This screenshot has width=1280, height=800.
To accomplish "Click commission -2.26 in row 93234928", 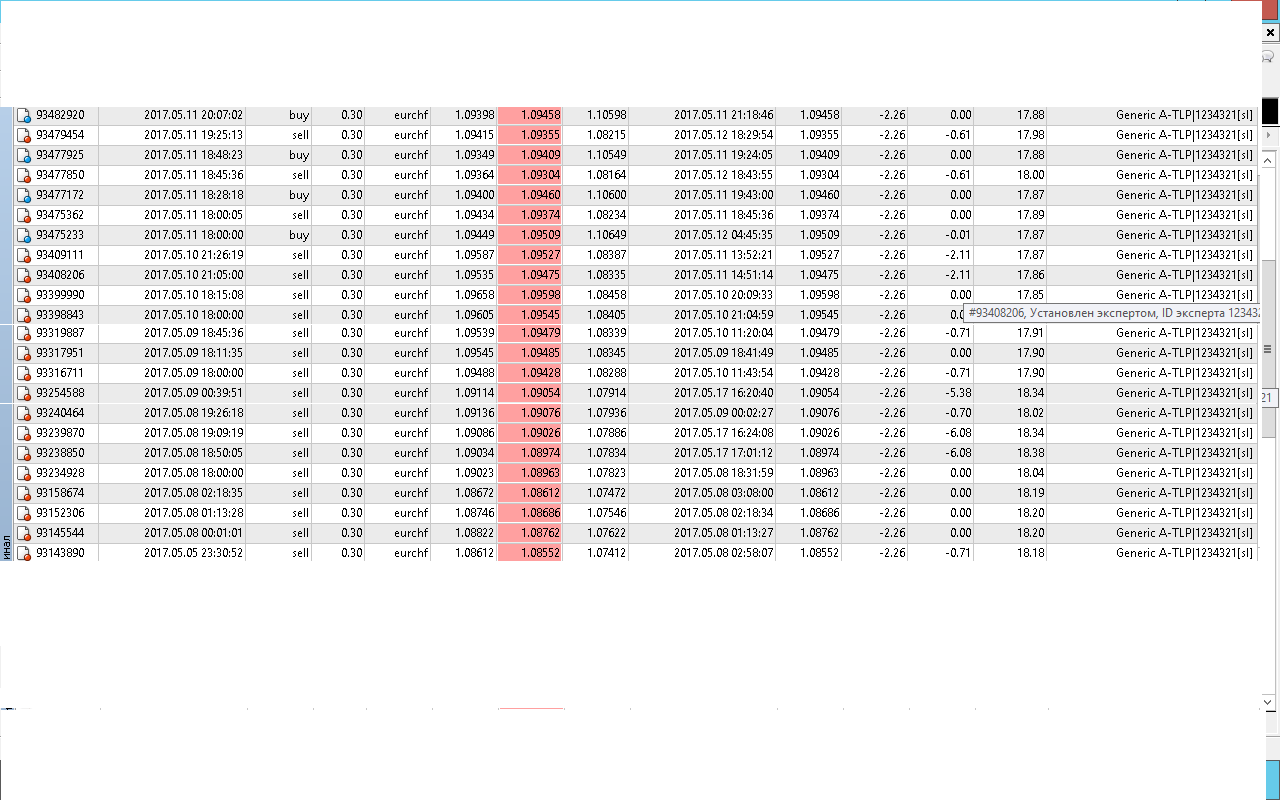I will 891,473.
